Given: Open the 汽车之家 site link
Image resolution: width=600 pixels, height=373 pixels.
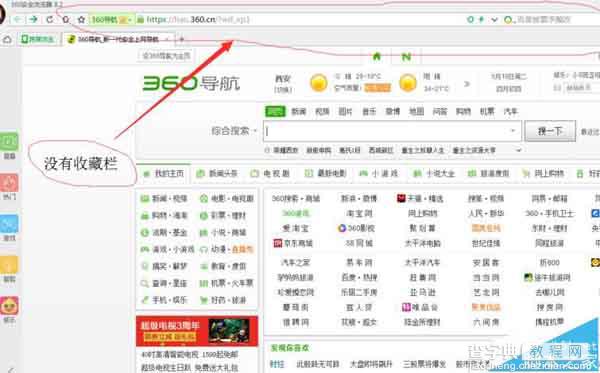Looking at the screenshot, I should tap(296, 262).
